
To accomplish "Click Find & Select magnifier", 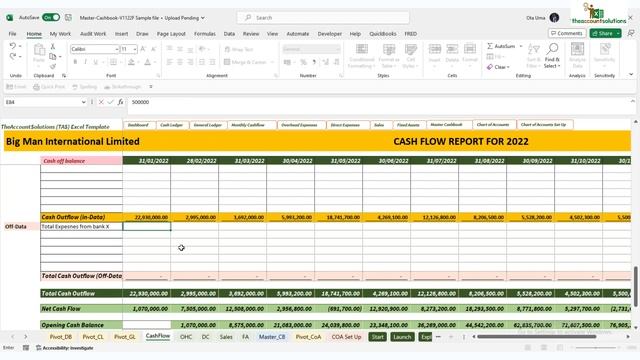I will [x=552, y=56].
